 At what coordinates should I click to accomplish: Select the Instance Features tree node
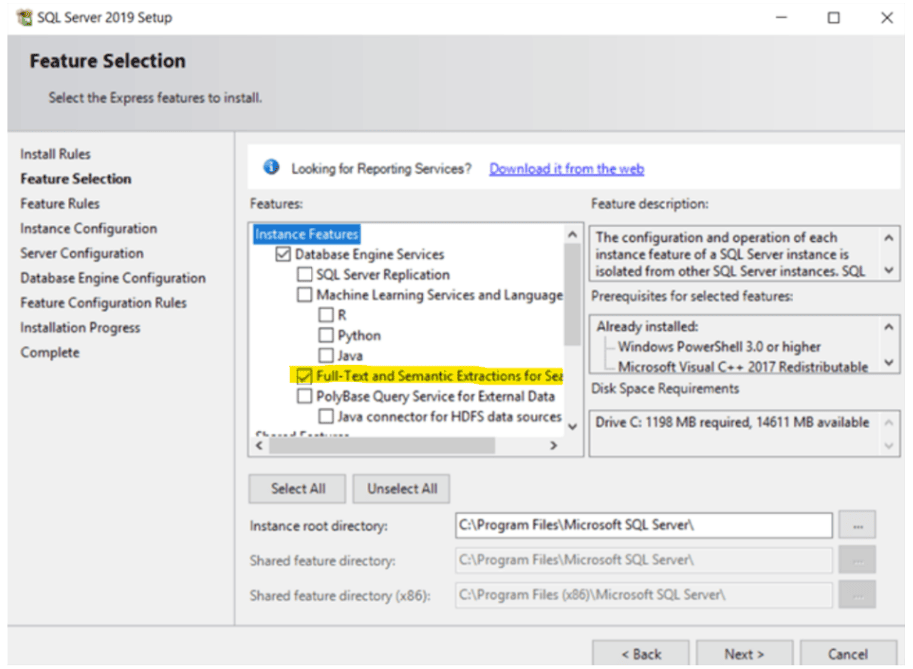pos(306,234)
